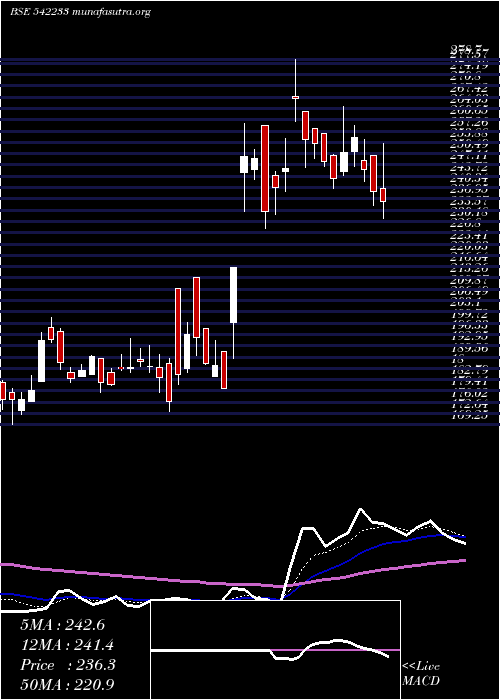Click the "BSE 542233 munafasutra.org" chart title
This screenshot has width=500, height=700.
[80, 12]
